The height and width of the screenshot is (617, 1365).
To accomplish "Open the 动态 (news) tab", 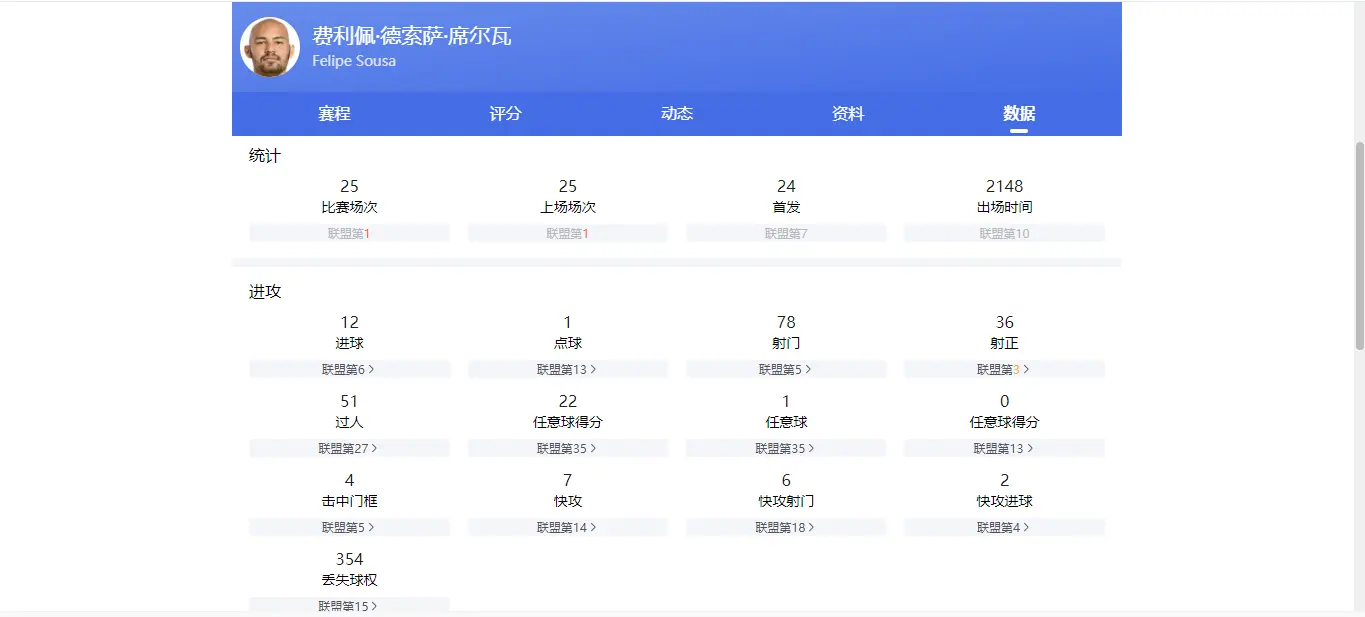I will coord(676,113).
